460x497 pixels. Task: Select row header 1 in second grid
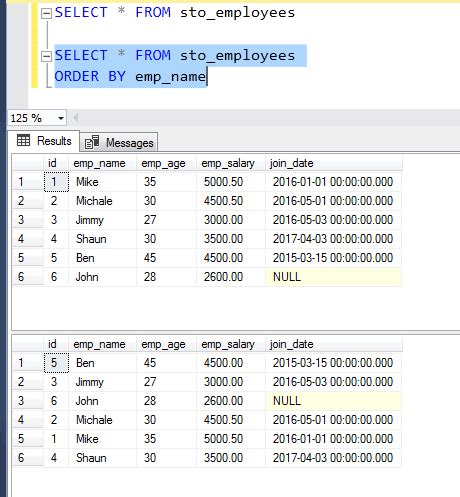tap(28, 363)
